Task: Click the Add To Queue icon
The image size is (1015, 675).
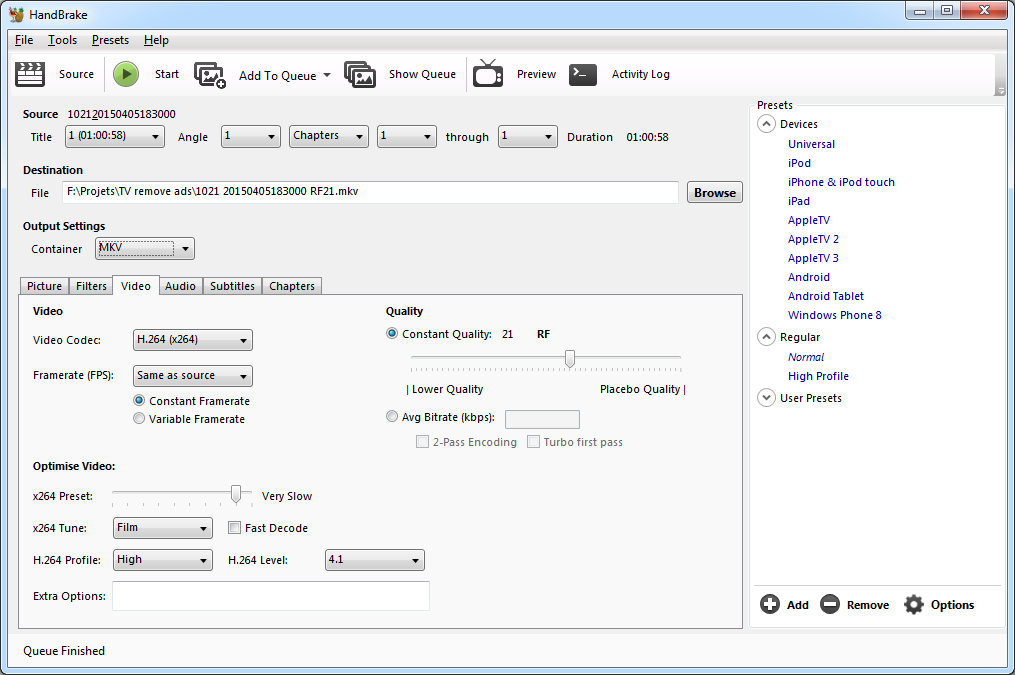Action: point(210,75)
